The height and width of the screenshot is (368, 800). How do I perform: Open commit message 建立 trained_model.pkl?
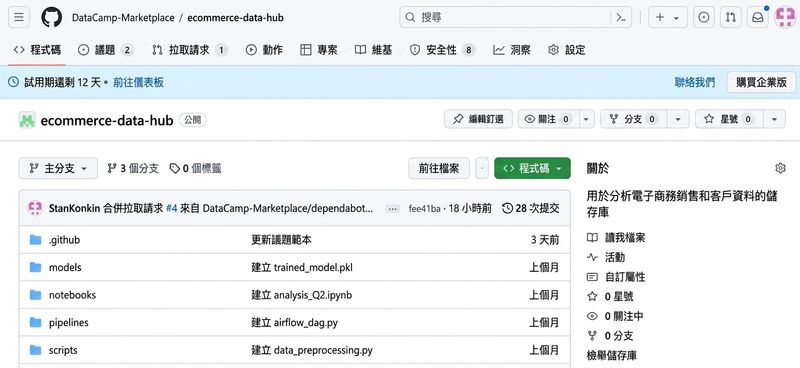(x=302, y=267)
